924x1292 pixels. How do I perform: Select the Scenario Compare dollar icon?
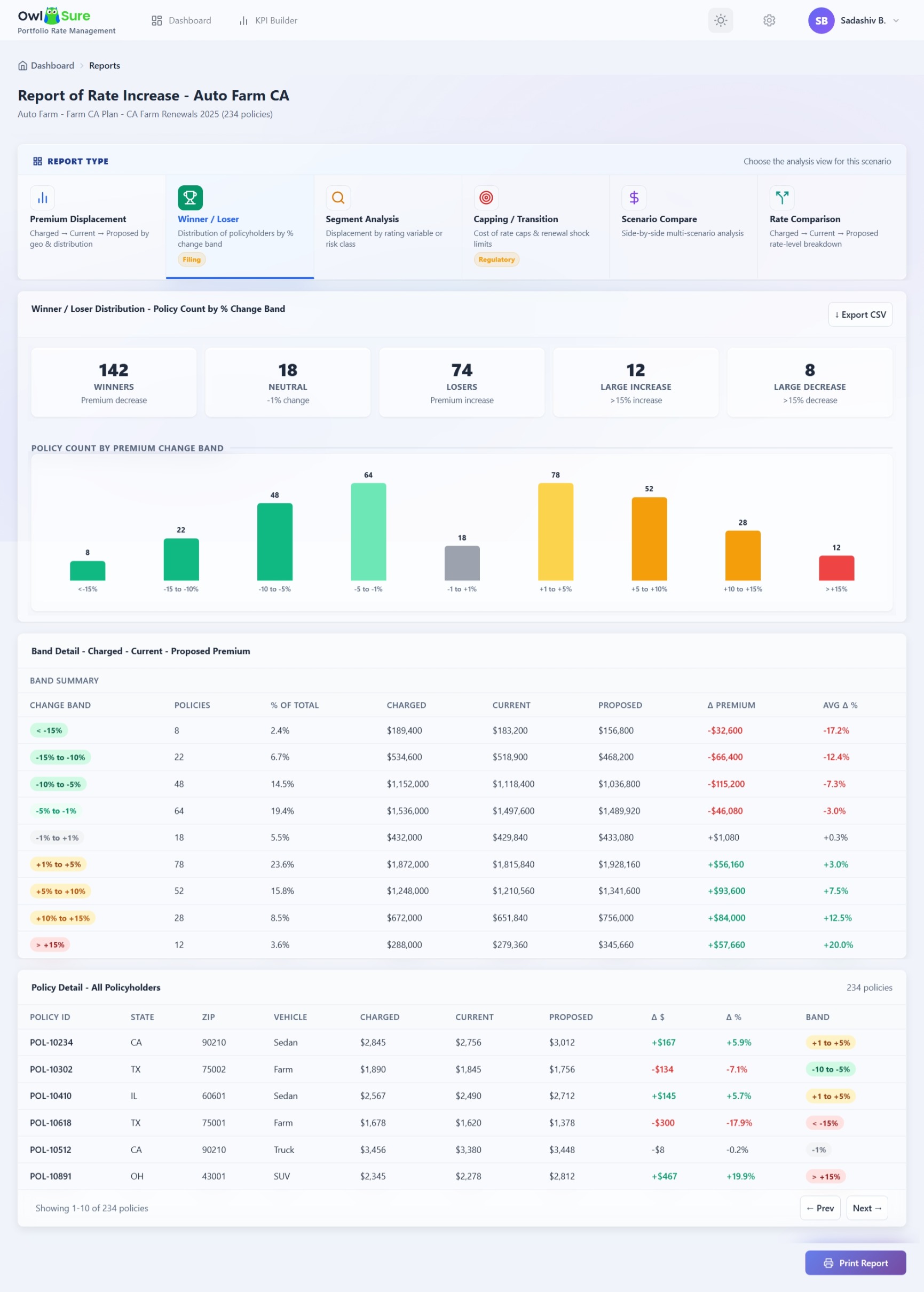tap(634, 198)
